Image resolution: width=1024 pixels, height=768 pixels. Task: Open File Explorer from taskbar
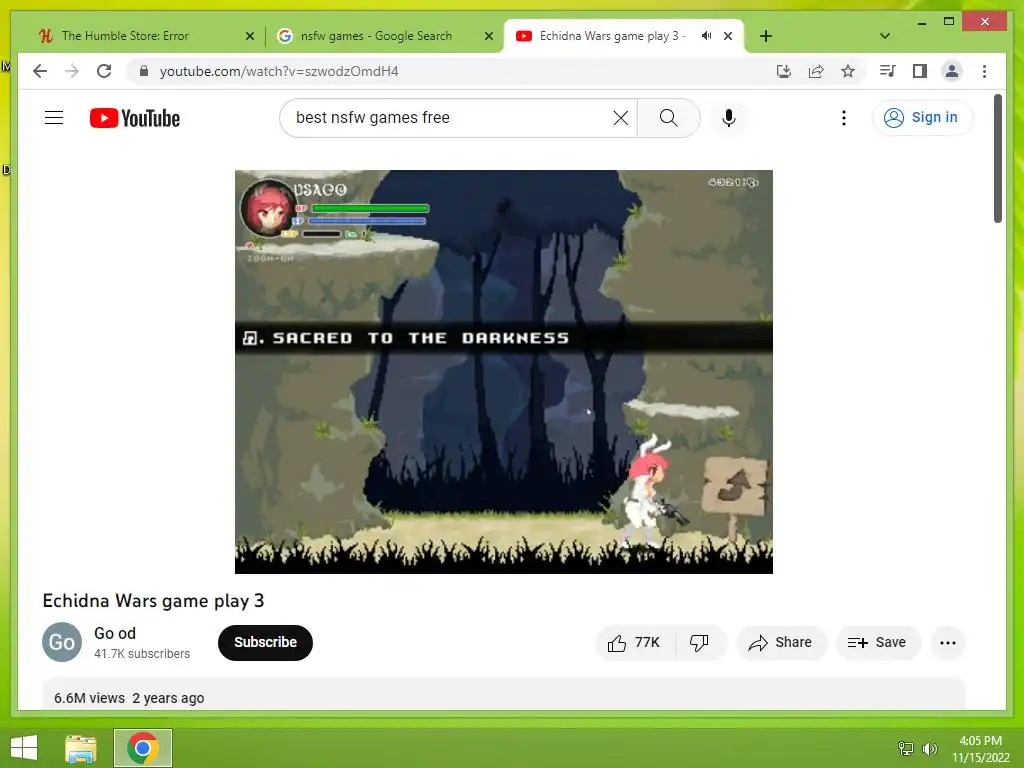81,748
